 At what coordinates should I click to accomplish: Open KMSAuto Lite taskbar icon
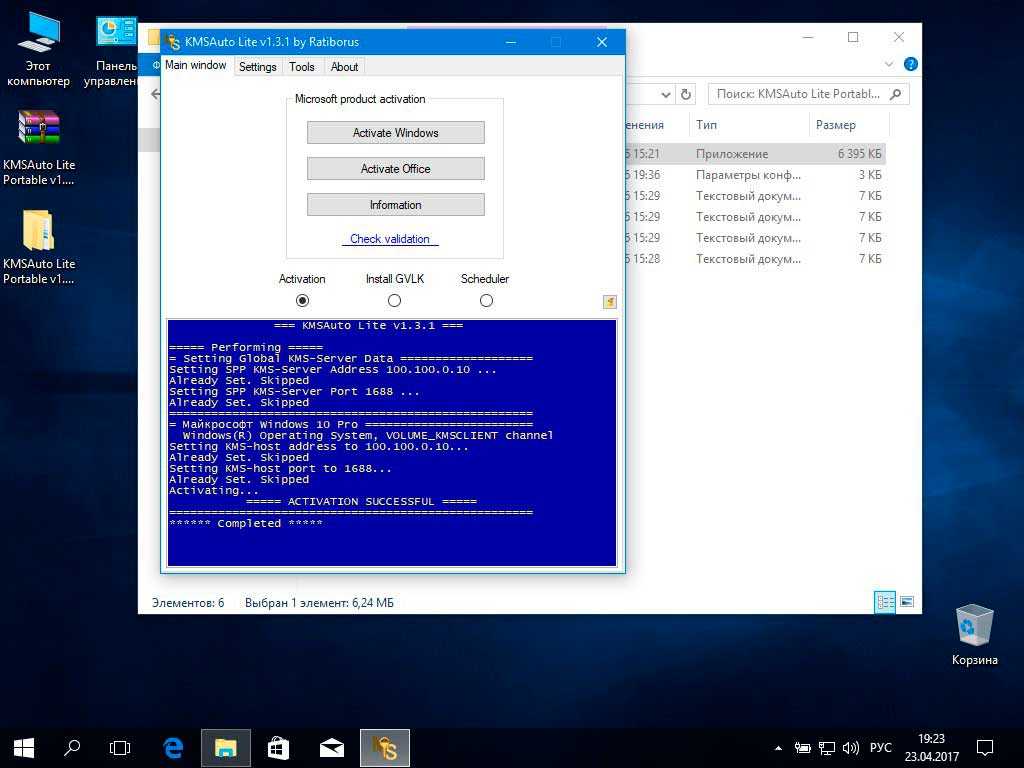click(x=385, y=748)
